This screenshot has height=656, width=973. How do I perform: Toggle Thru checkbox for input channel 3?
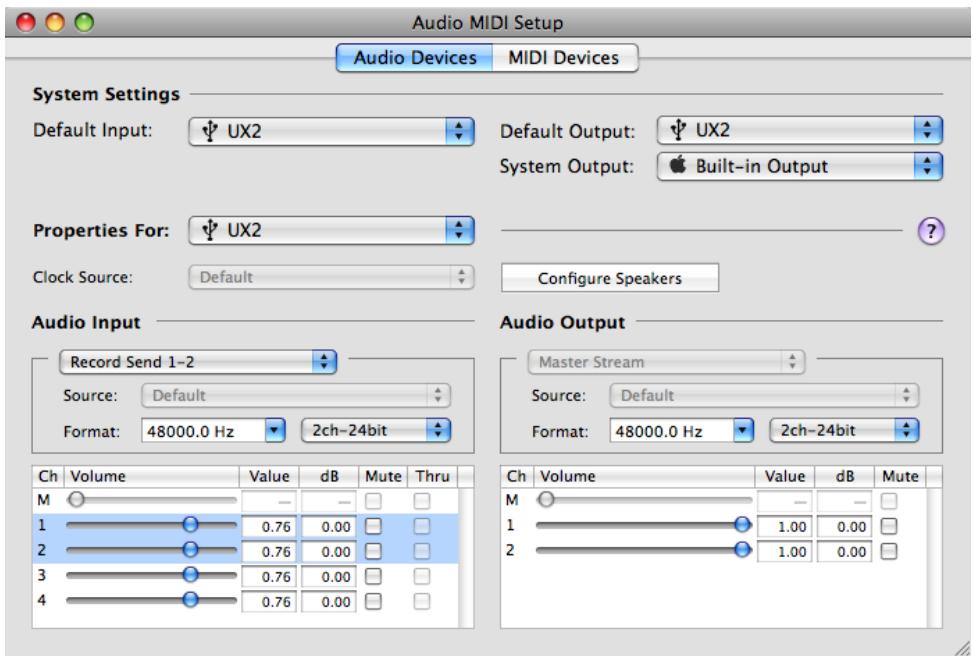[x=421, y=577]
